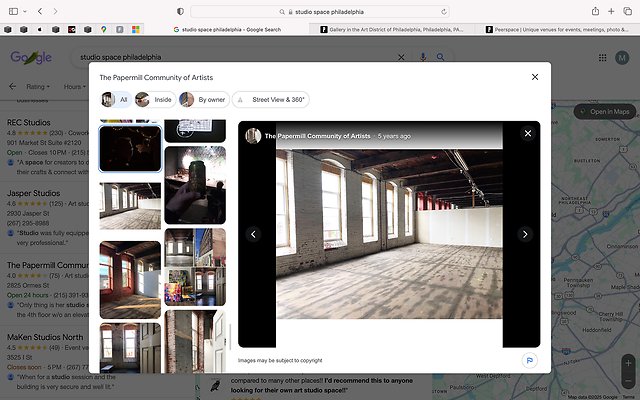Viewport: 640px width, 400px height.
Task: Open Safari share menu
Action: [595, 11]
